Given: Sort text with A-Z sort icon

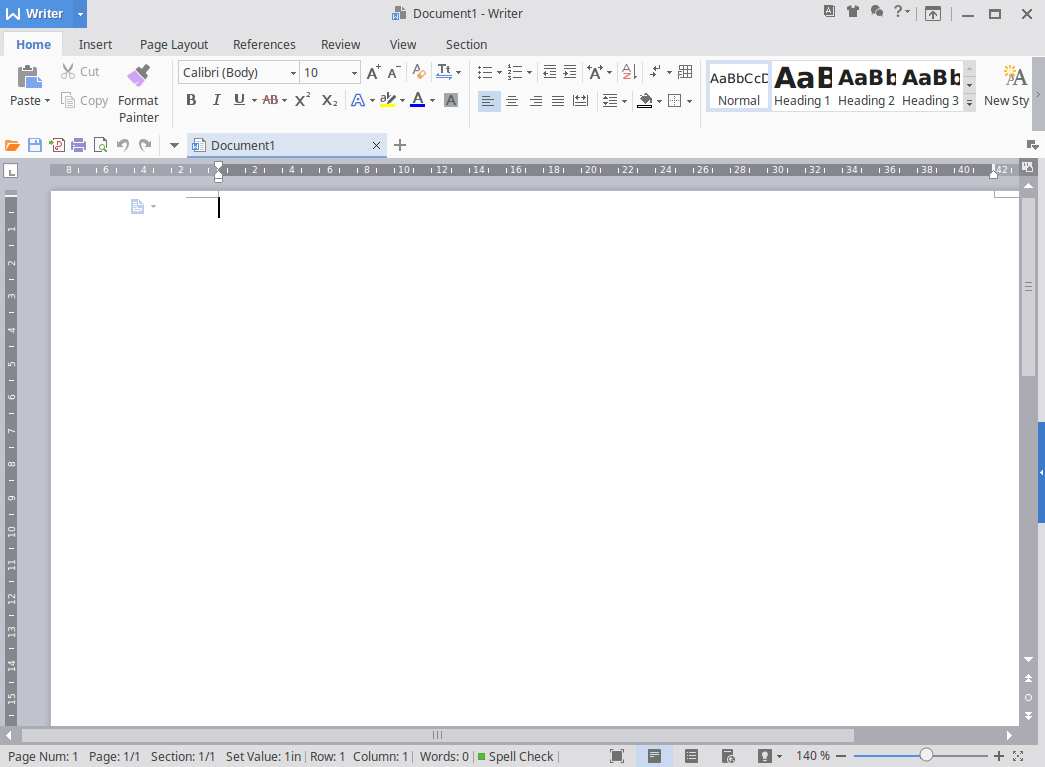Looking at the screenshot, I should point(629,71).
